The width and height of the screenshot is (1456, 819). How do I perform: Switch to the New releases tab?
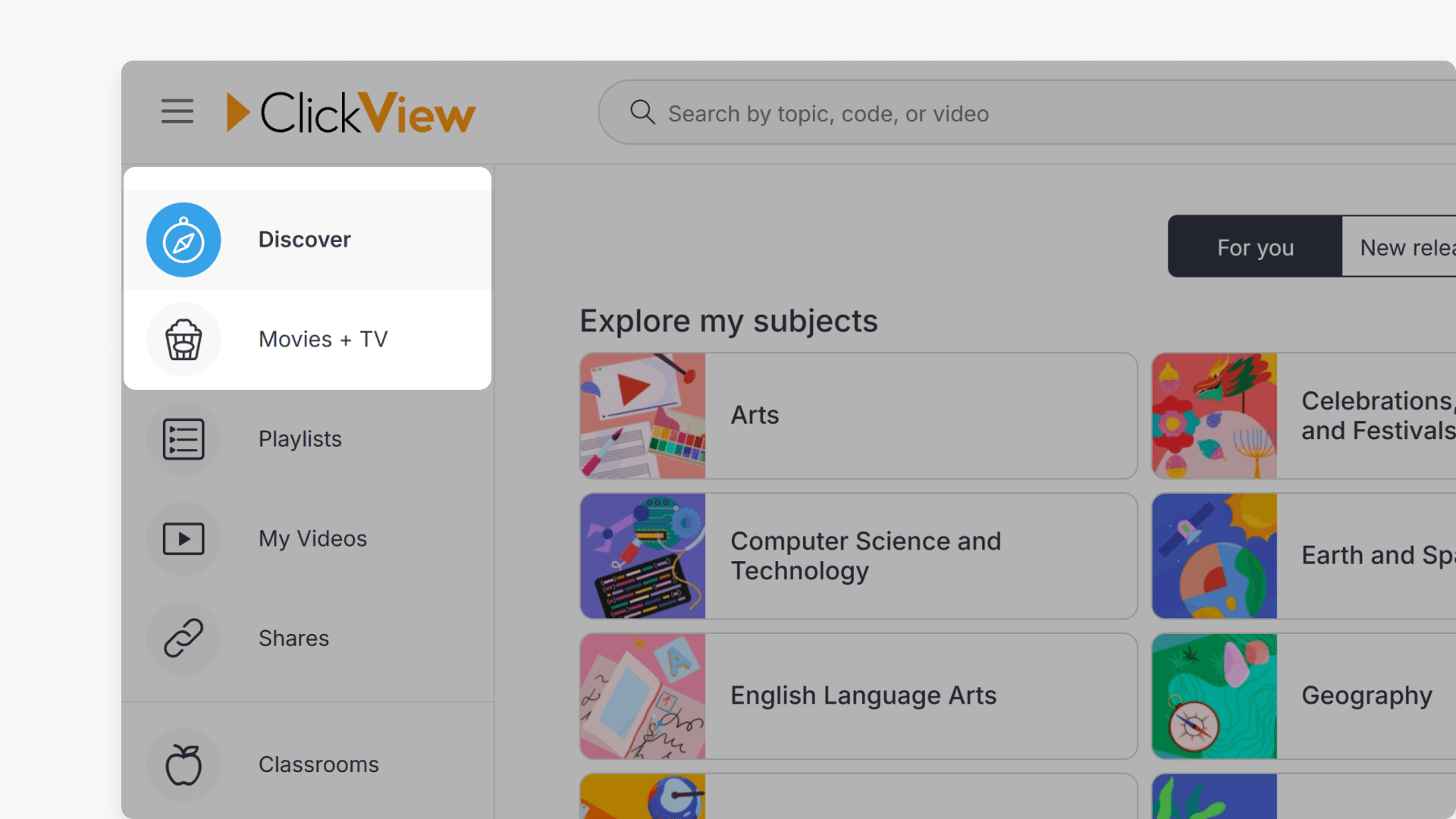(1408, 246)
